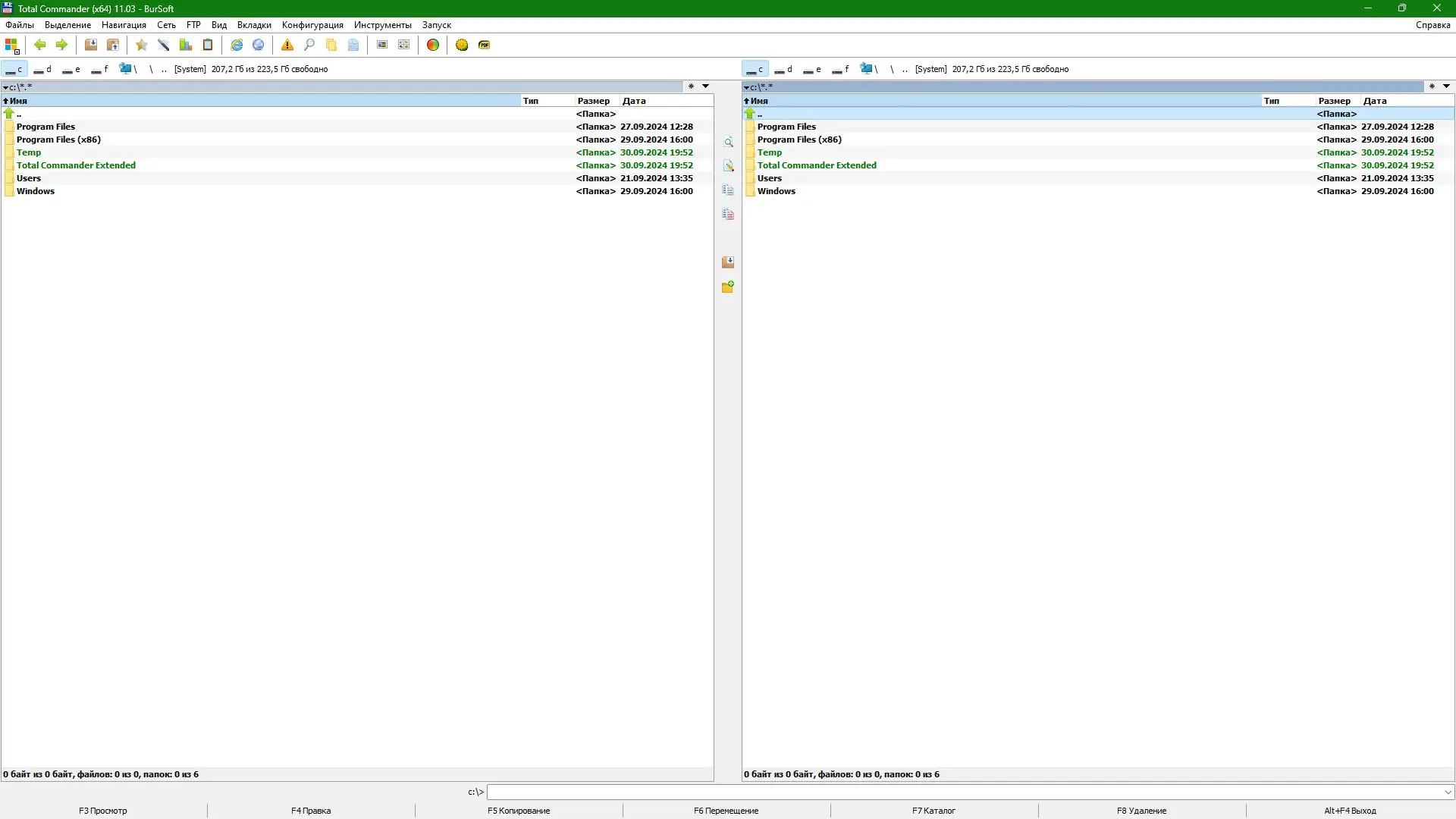Switch the left panel to drive d

[43, 69]
